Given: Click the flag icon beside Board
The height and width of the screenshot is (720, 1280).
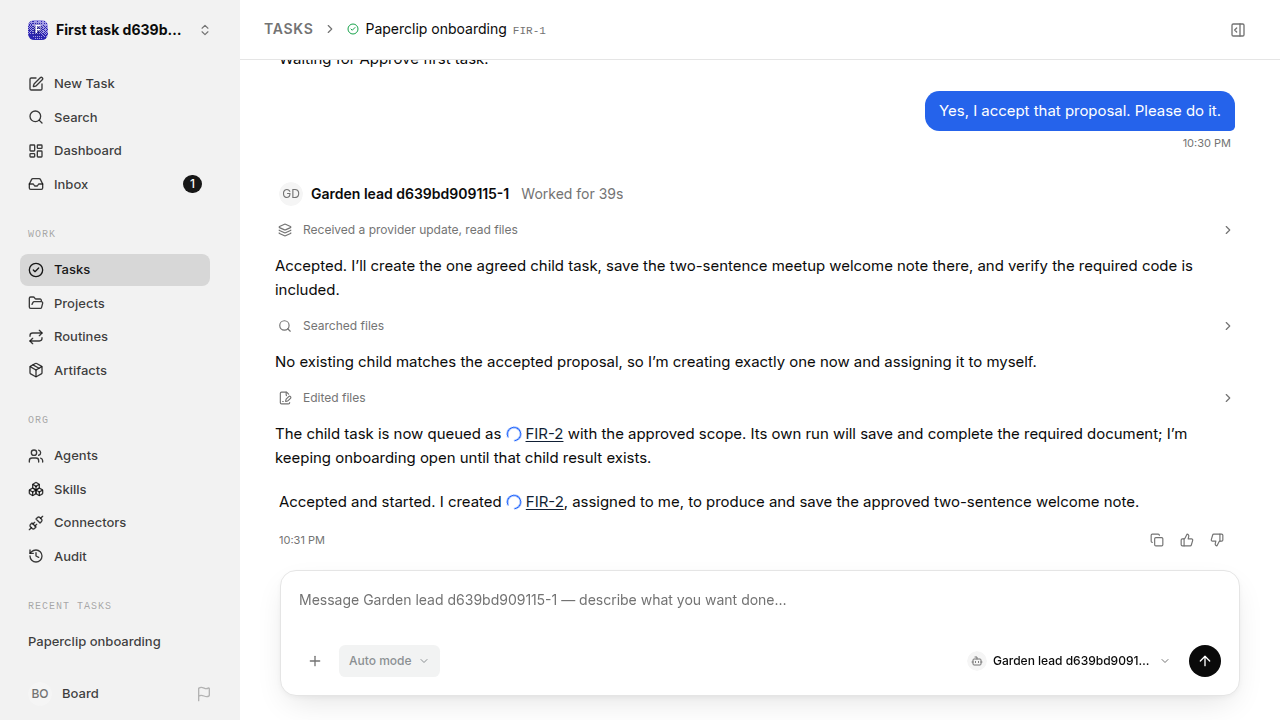Looking at the screenshot, I should click(204, 693).
